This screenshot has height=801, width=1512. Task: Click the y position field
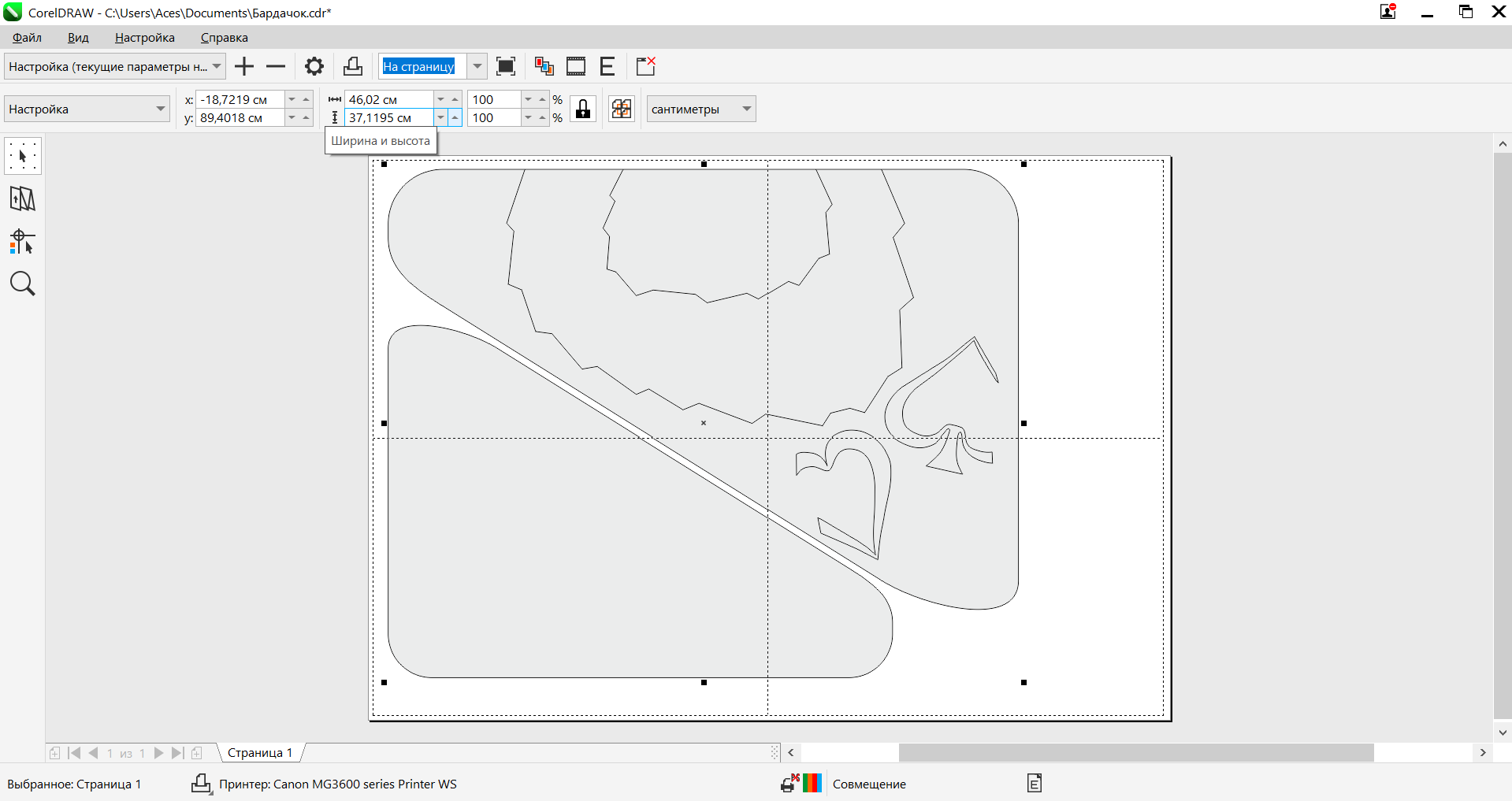pyautogui.click(x=240, y=117)
